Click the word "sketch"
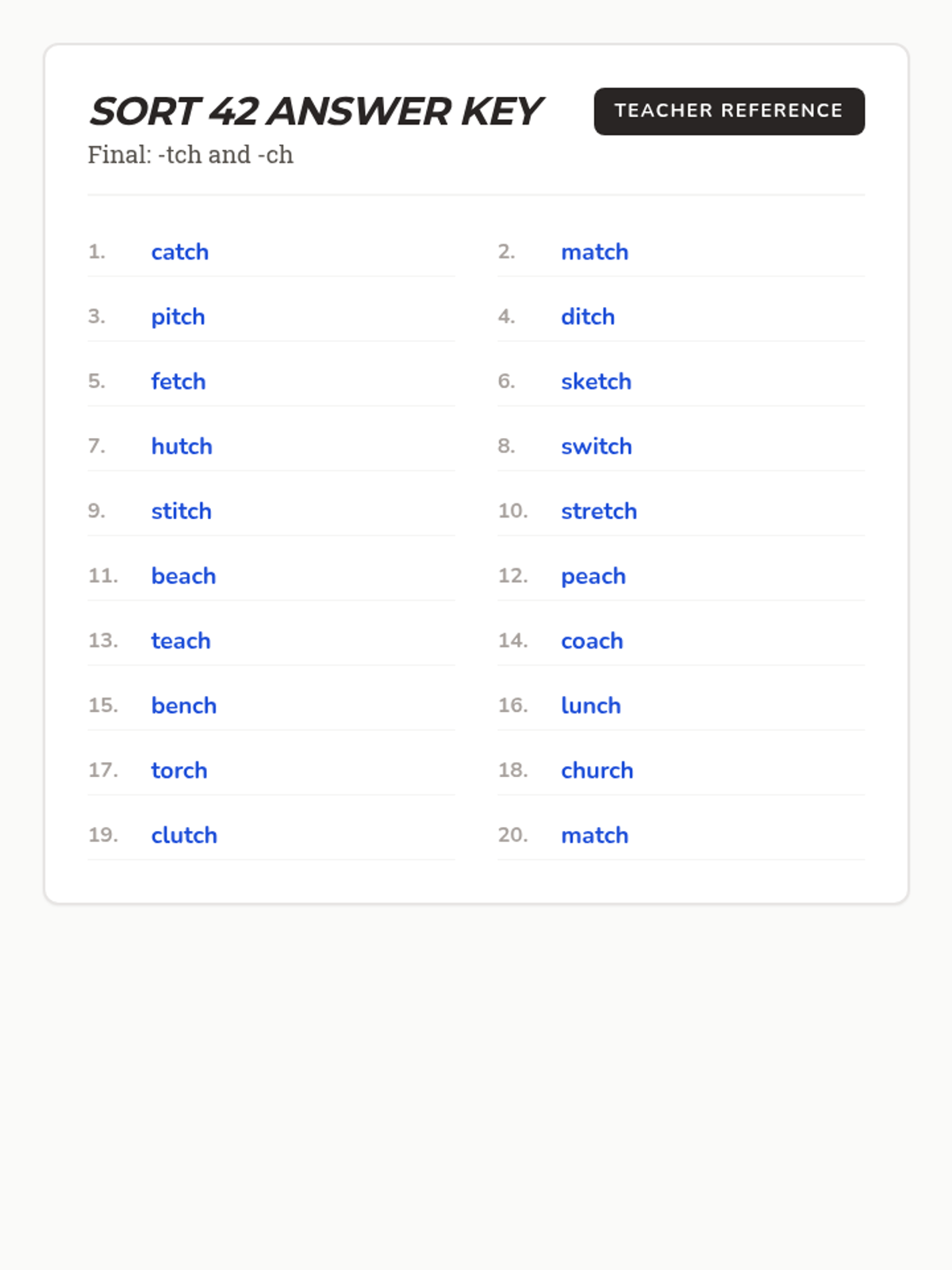The image size is (952, 1270). point(596,382)
